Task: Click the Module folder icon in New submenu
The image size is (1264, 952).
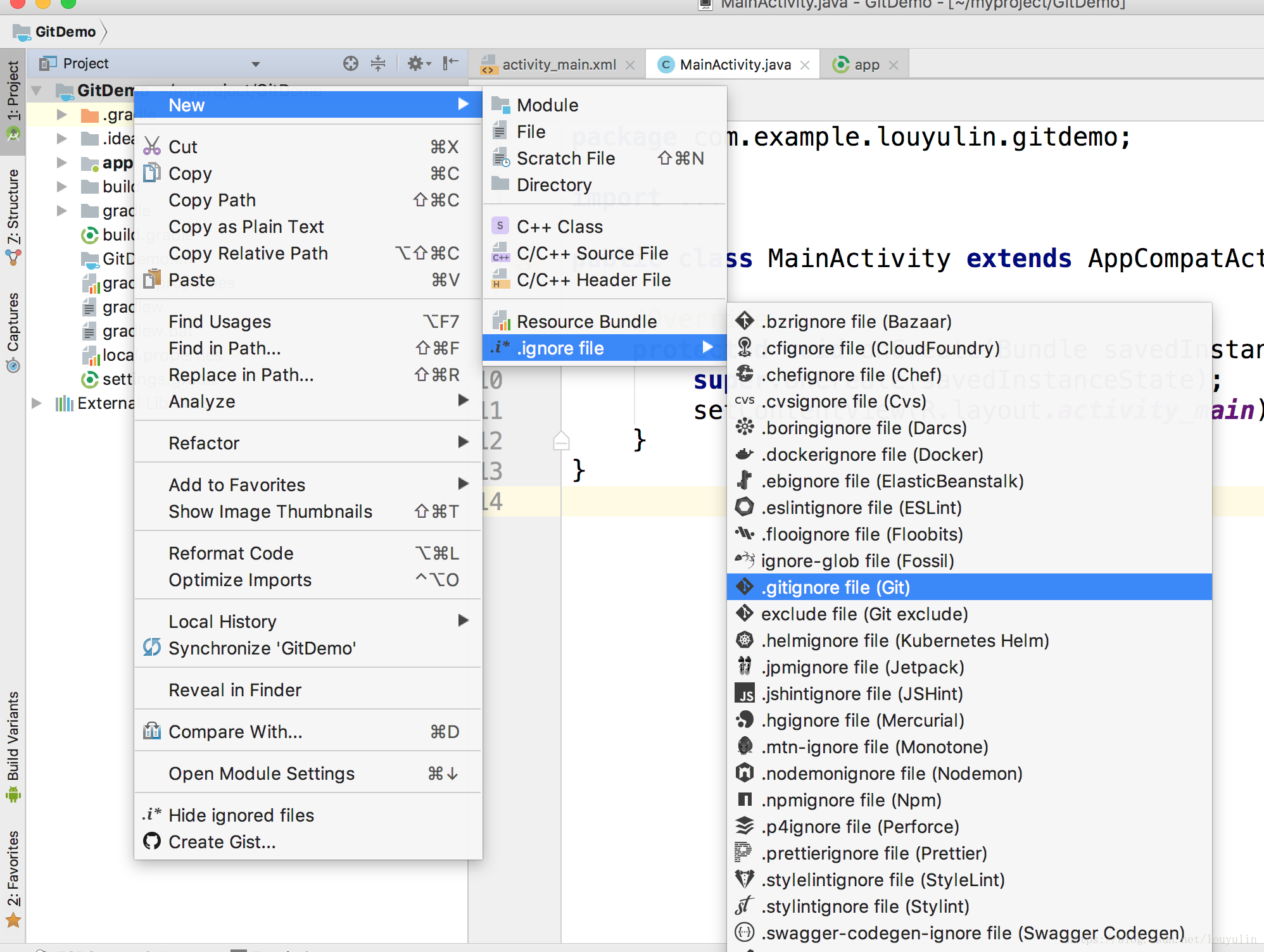Action: click(501, 105)
